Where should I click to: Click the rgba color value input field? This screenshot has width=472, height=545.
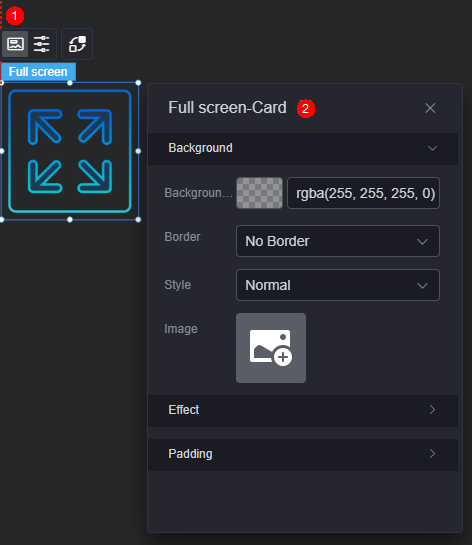coord(364,193)
